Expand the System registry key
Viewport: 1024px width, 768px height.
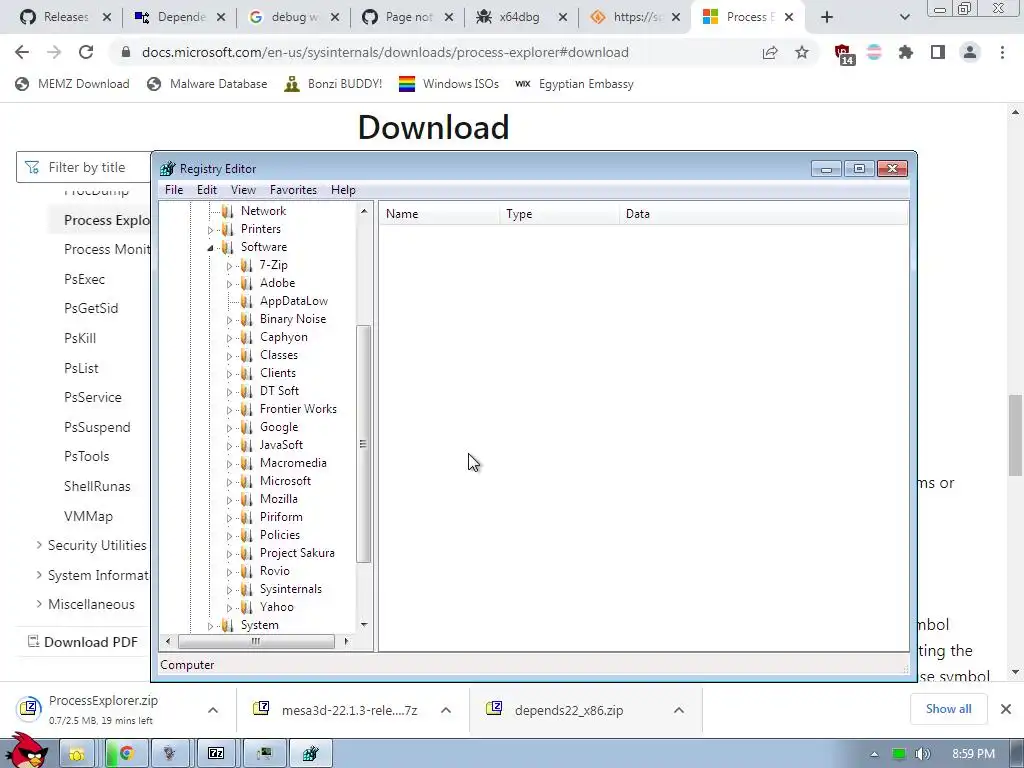coord(210,626)
